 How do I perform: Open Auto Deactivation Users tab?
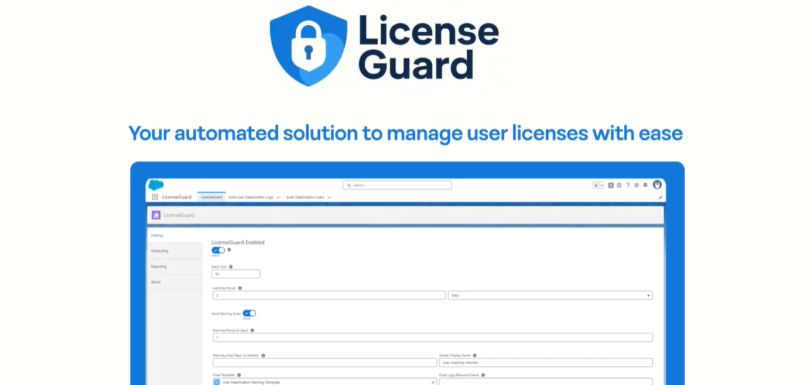(305, 197)
